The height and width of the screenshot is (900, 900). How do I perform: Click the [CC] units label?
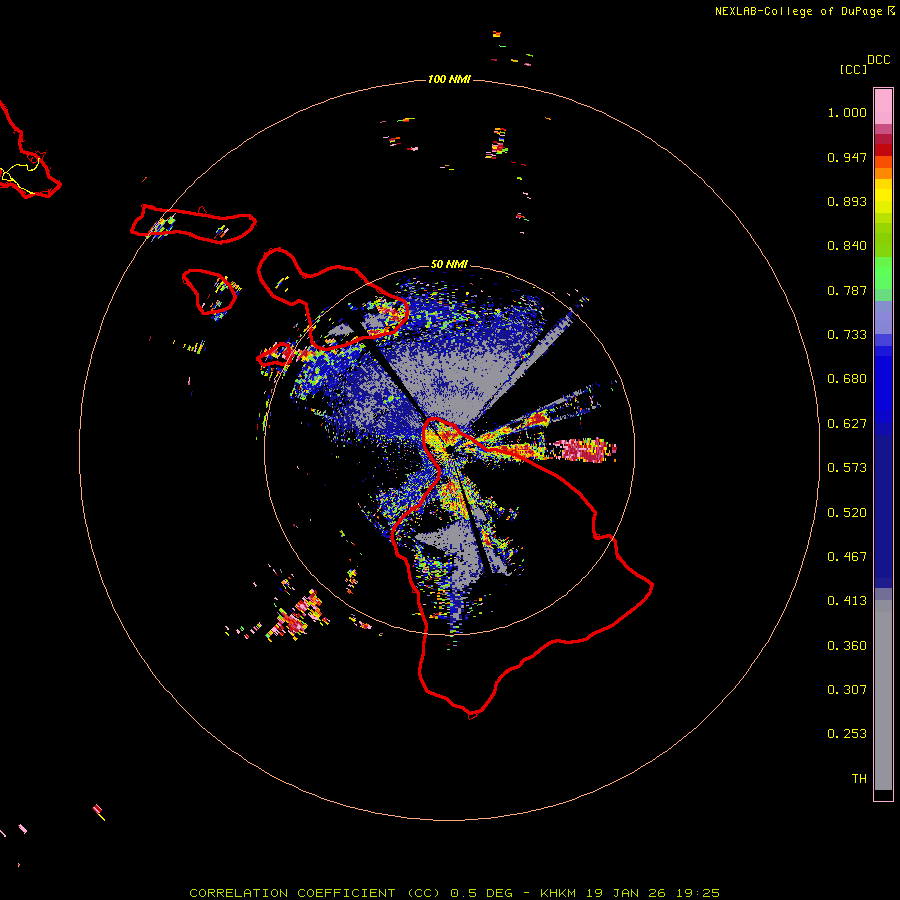coord(853,69)
